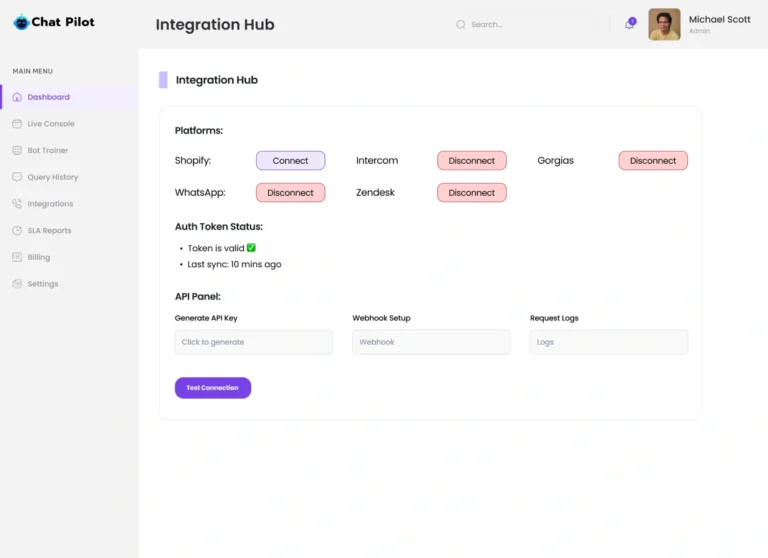Open the Dashboard menu item
The width and height of the screenshot is (768, 558).
pos(70,97)
